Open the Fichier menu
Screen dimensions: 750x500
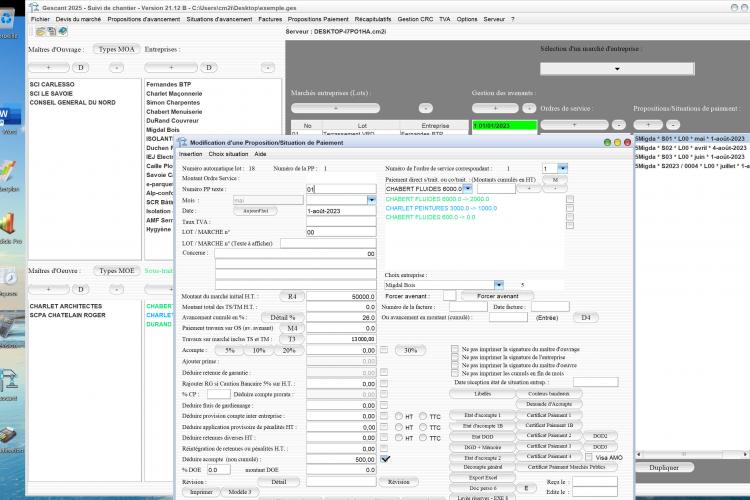pos(40,19)
